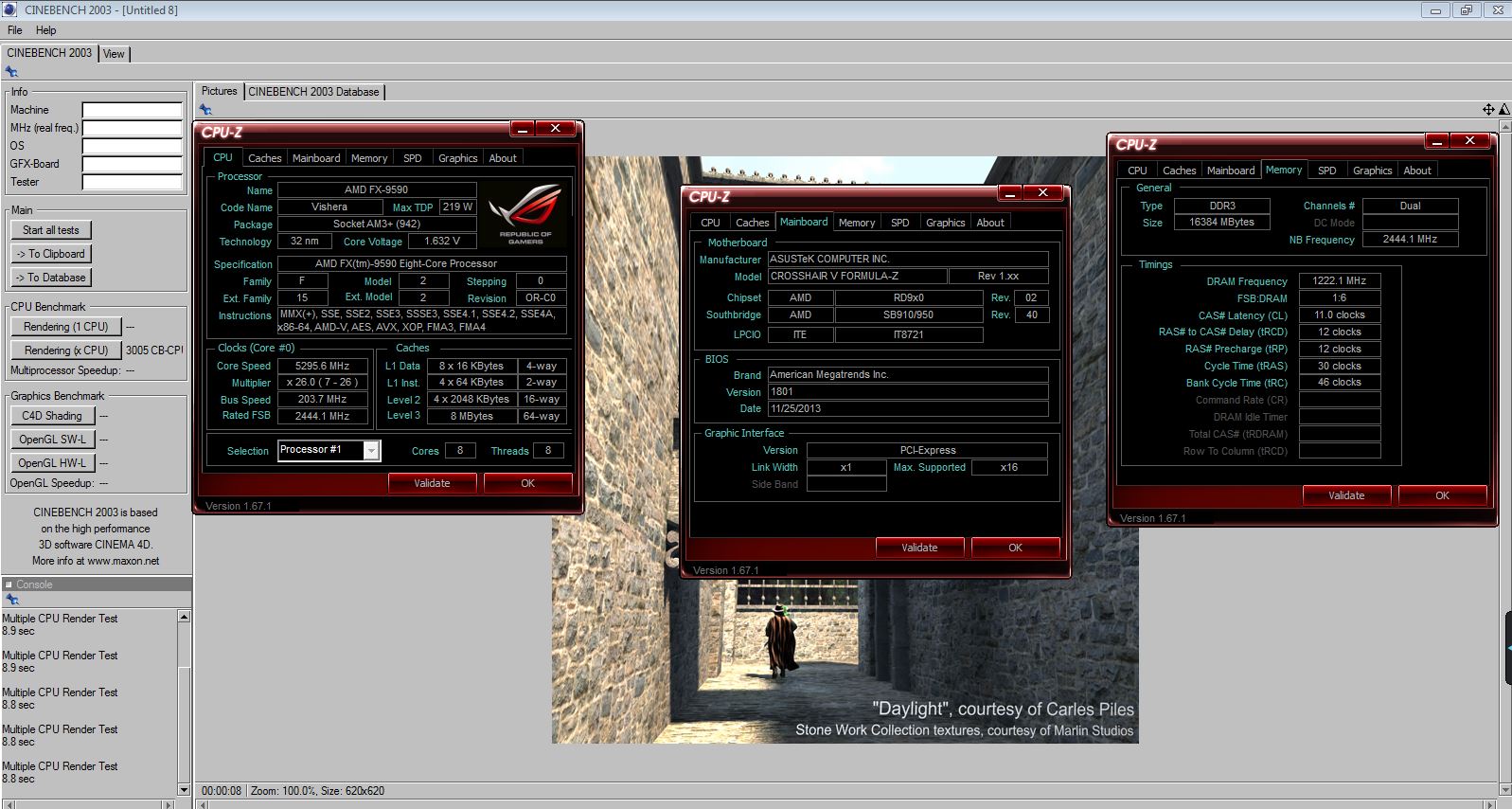Viewport: 1512px width, 809px height.
Task: Open CINEBENCH 2003 Database tab
Action: 313,92
